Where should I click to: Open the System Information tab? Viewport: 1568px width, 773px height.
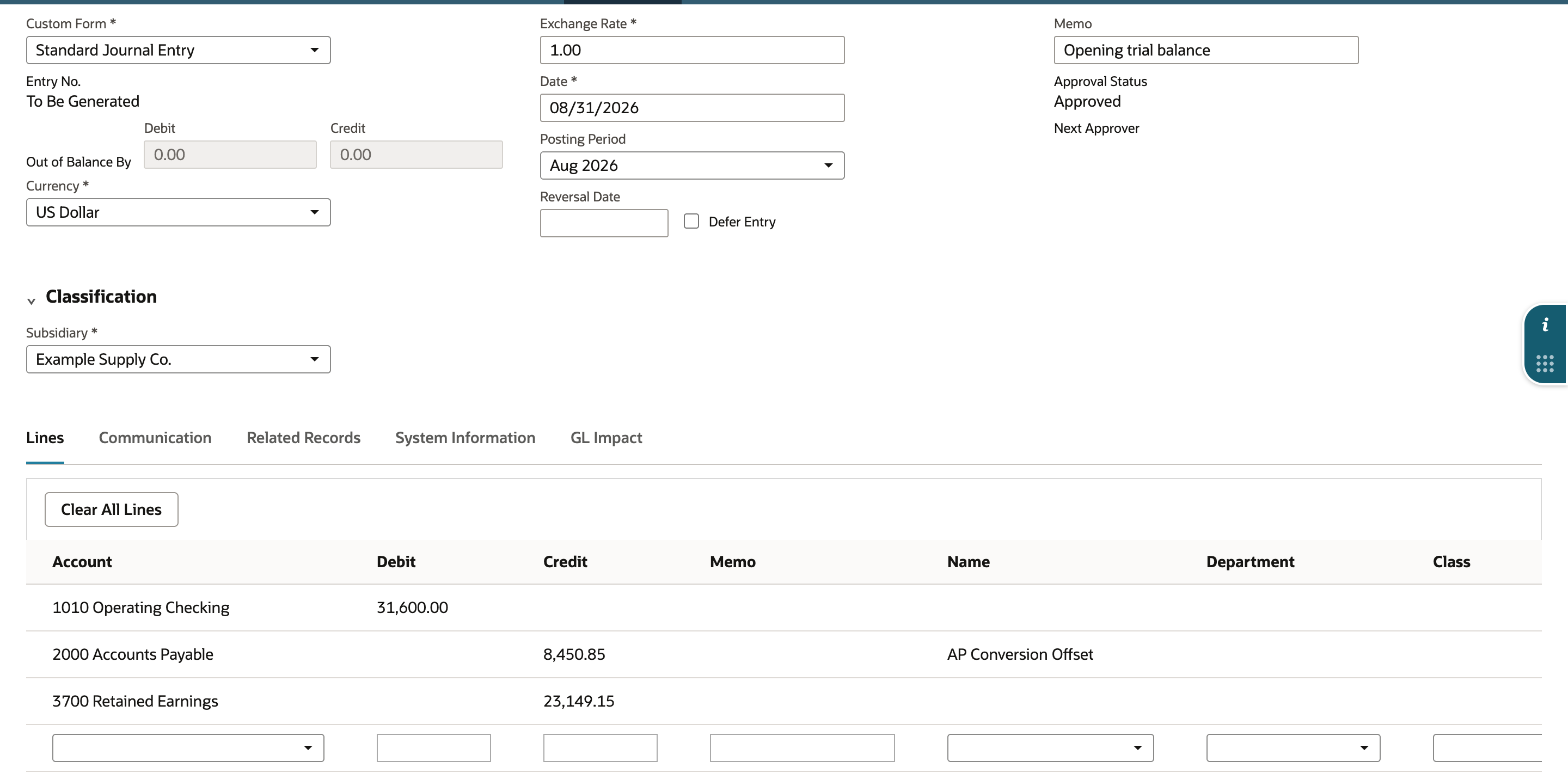(465, 438)
